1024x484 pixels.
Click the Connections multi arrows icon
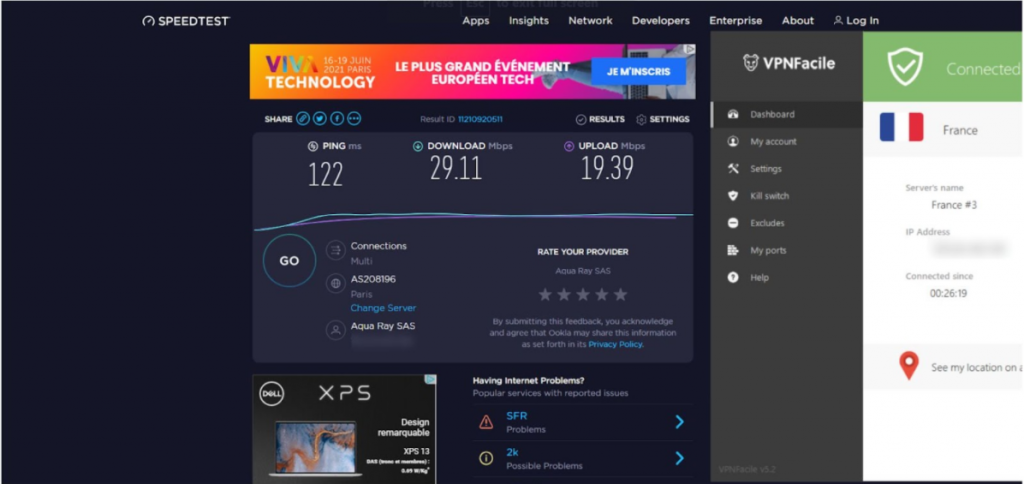336,250
